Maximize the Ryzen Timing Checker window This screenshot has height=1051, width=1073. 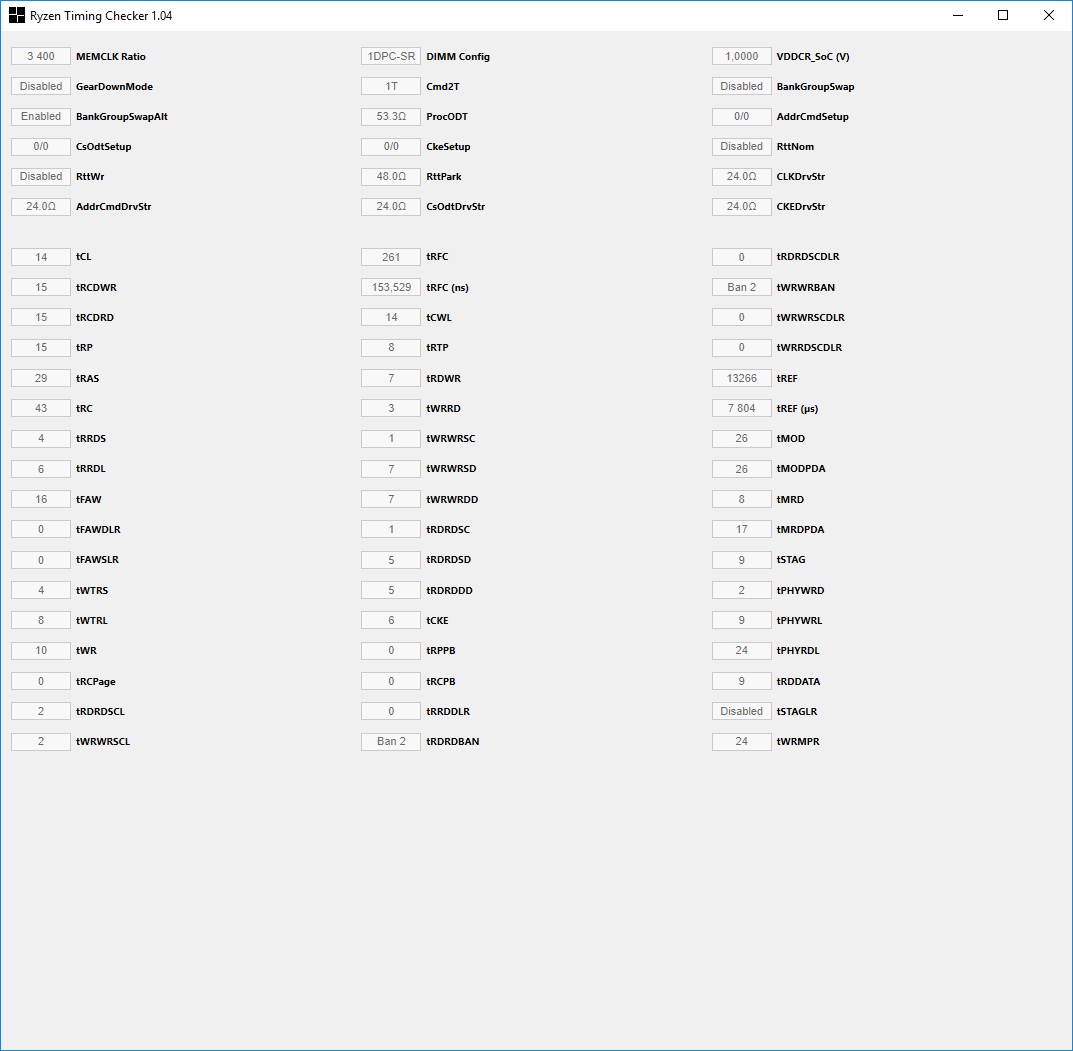pos(1003,15)
